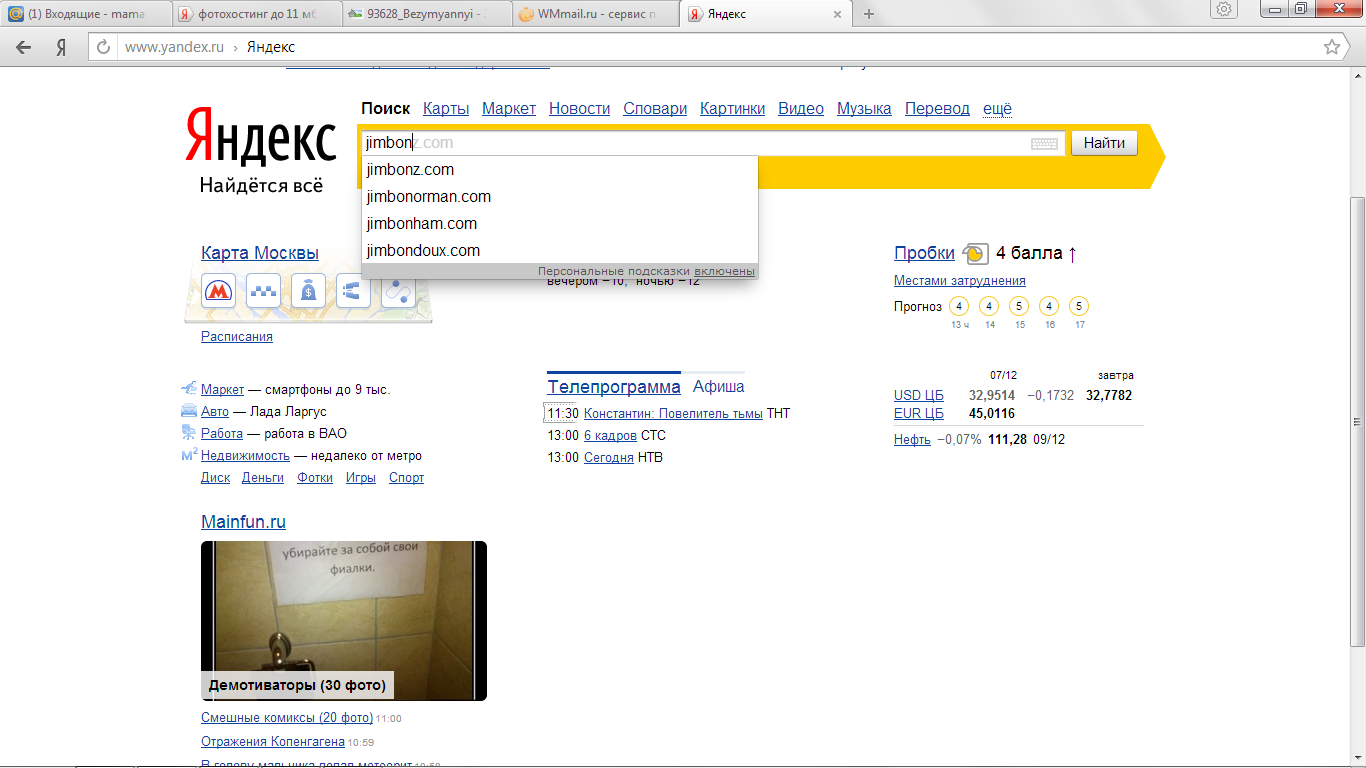Click the magnet icon on the map widget
This screenshot has height=768, width=1366.
353,290
